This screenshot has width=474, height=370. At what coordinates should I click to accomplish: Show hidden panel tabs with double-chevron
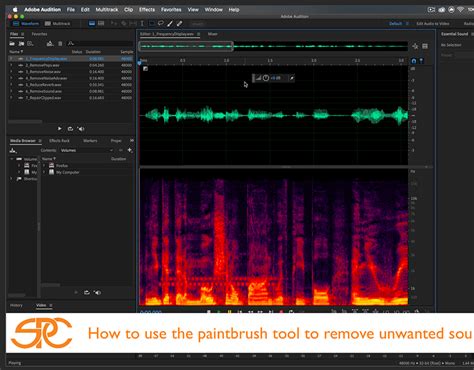coord(132,141)
